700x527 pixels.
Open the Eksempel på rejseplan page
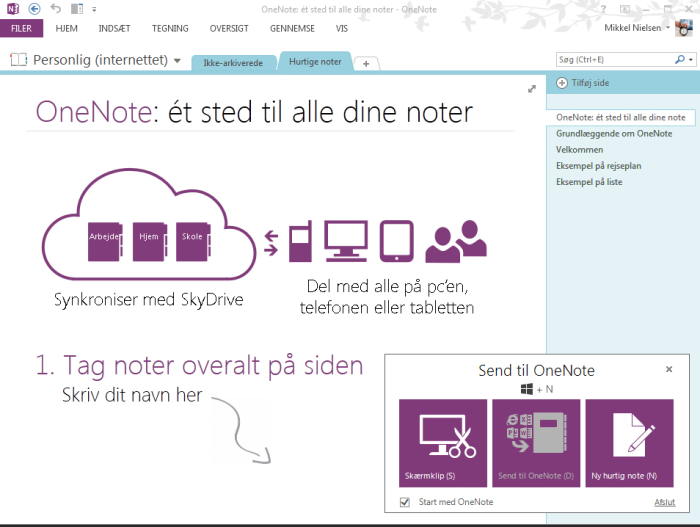599,166
